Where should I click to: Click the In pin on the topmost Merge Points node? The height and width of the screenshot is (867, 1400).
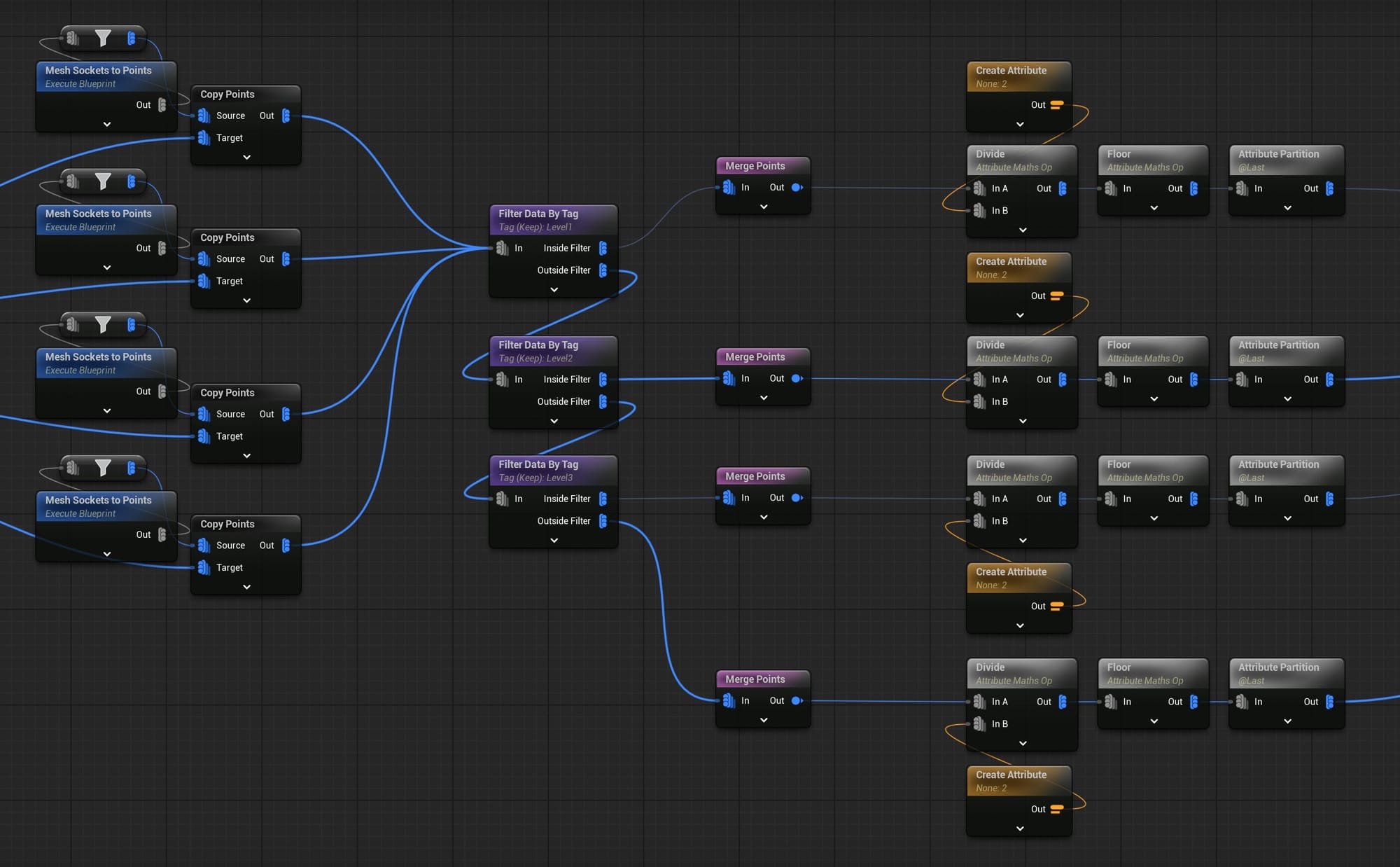[729, 188]
